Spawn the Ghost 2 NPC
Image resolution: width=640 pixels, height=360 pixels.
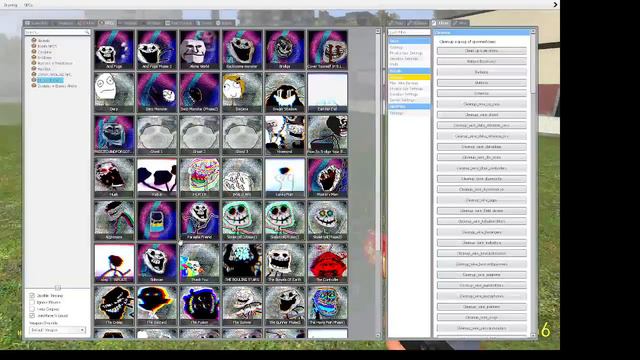(200, 135)
